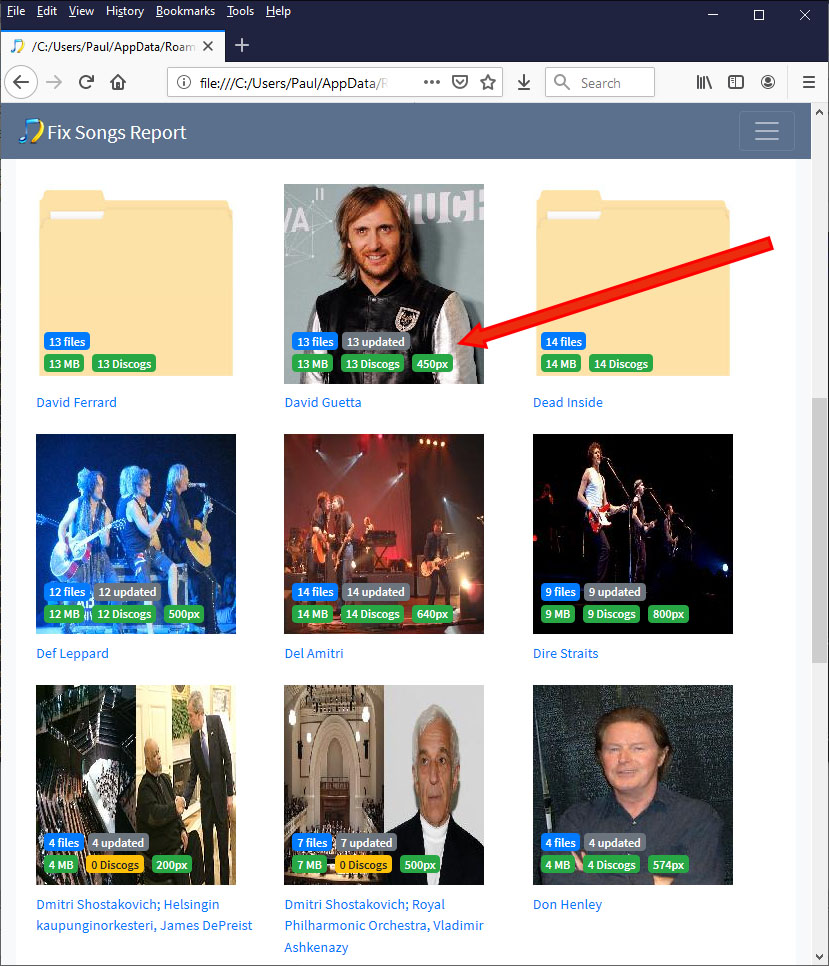Expand the Fix Songs Report navbar toggler
829x966 pixels.
[x=767, y=131]
